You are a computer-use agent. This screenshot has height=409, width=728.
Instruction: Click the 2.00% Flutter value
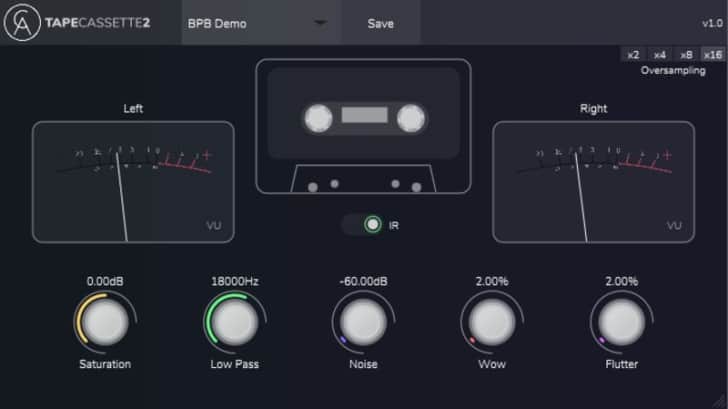(621, 281)
